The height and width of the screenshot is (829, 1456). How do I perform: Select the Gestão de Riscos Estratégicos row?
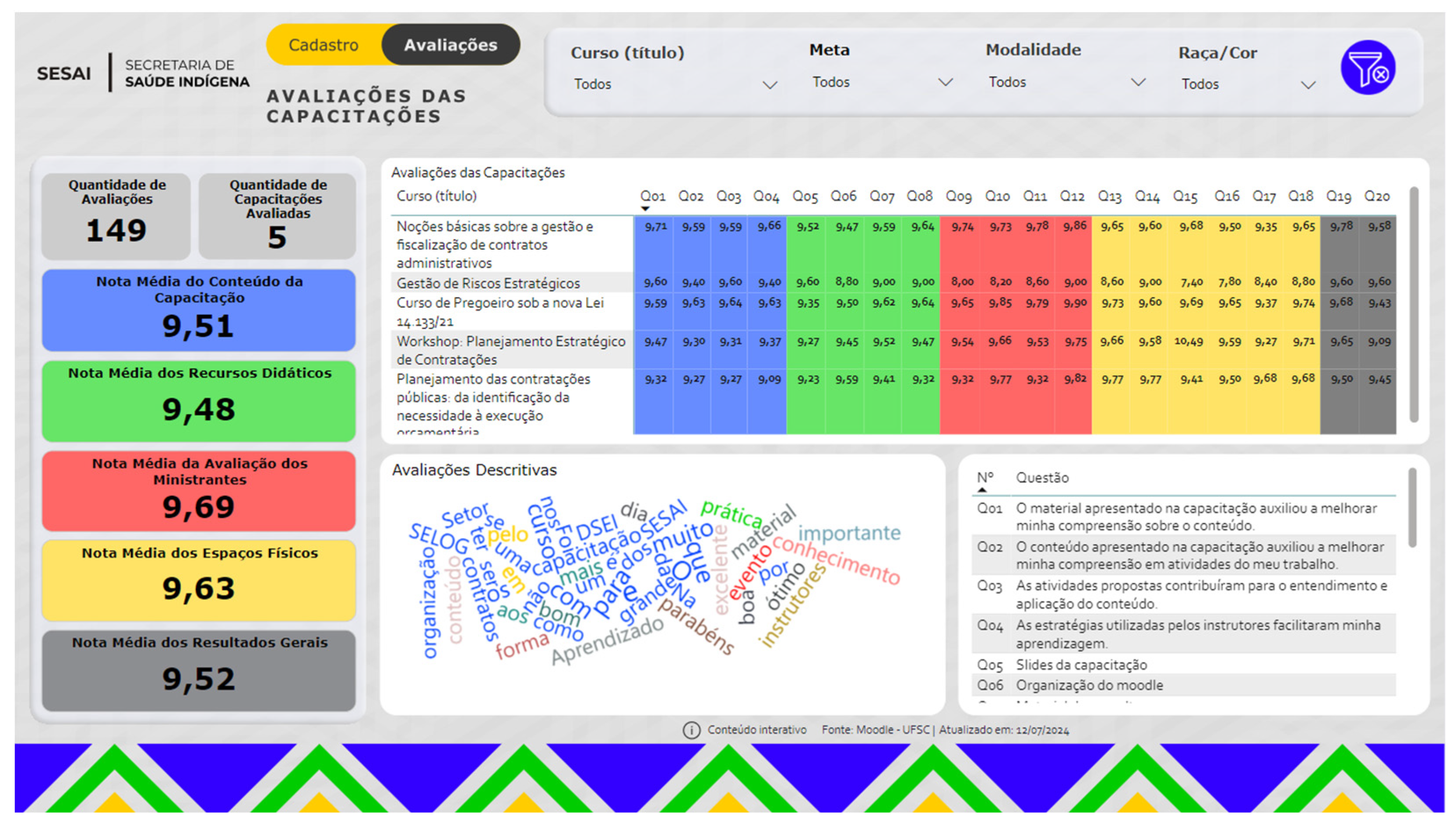(x=488, y=283)
